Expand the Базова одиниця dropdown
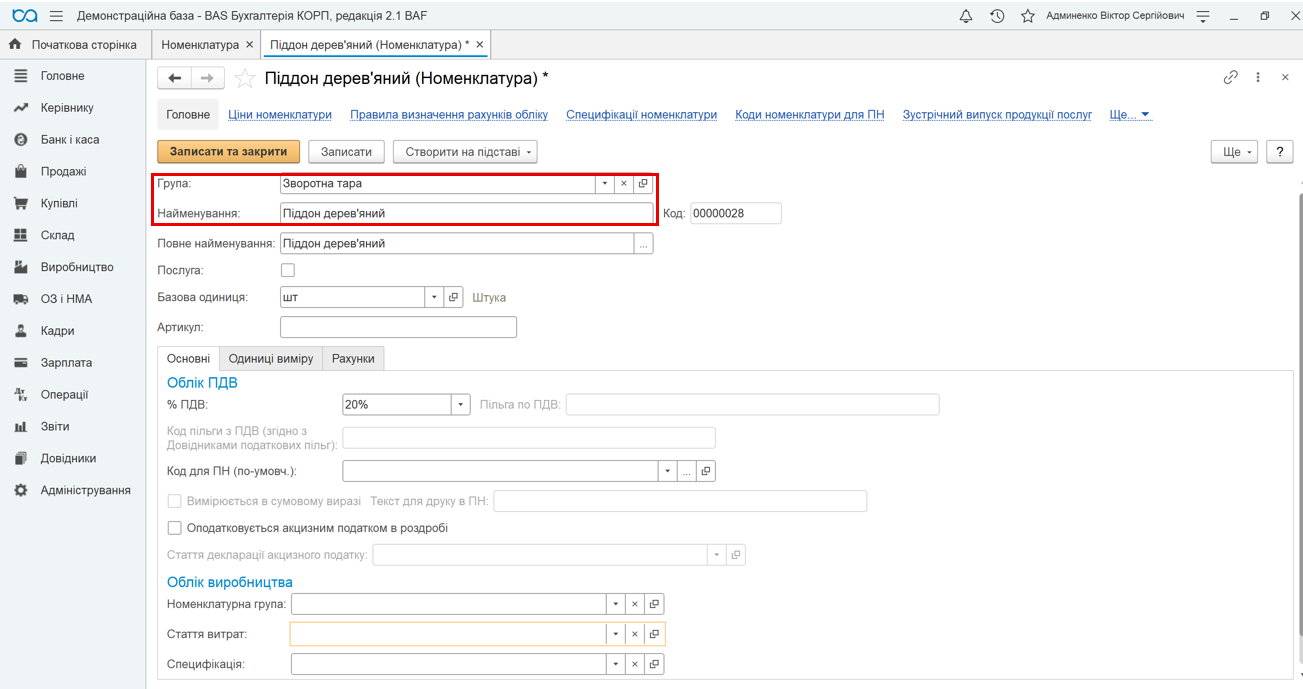 pyautogui.click(x=434, y=297)
